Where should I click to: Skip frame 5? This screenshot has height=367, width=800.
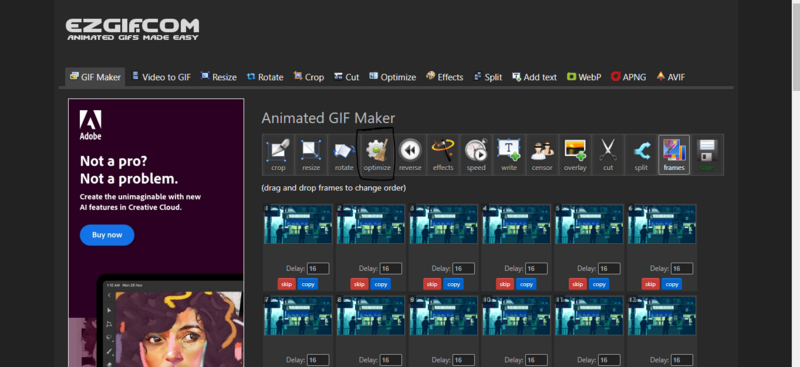578,284
